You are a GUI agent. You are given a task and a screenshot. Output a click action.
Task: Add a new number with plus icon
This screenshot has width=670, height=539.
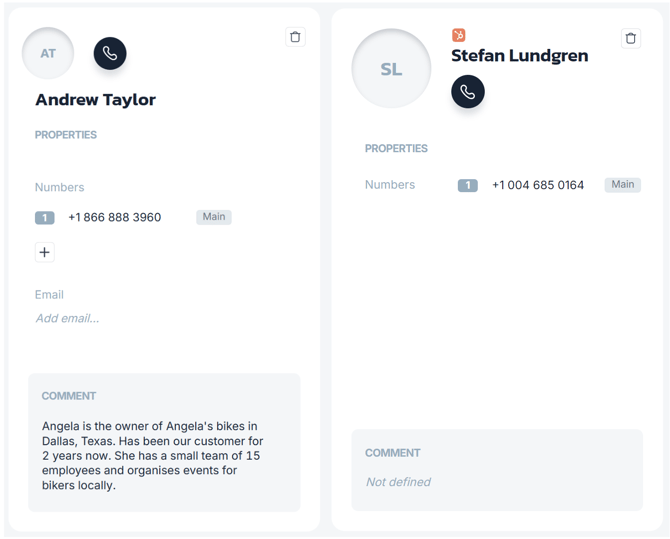pos(44,252)
